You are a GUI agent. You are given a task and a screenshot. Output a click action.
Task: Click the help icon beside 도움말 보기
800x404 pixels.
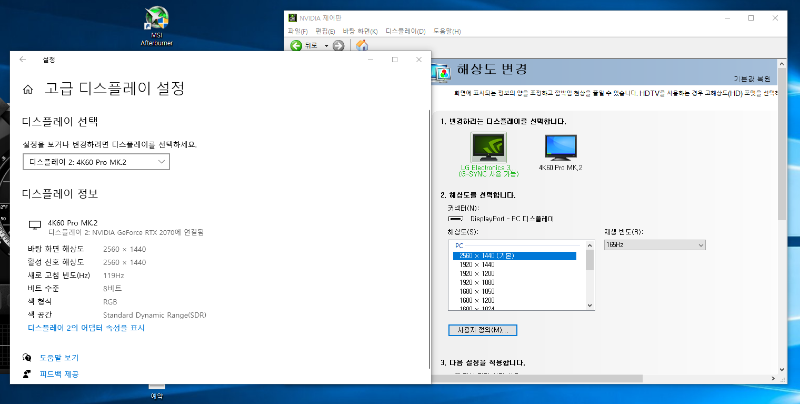[27, 358]
